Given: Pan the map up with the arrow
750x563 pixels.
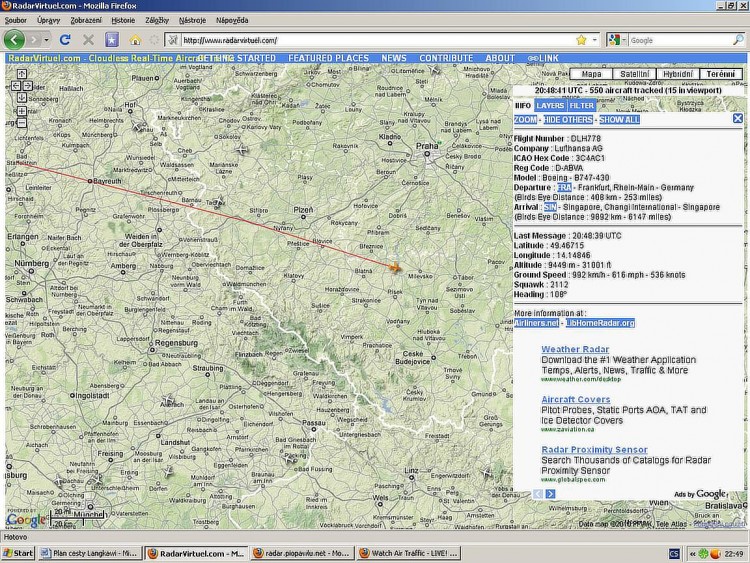Looking at the screenshot, I should point(22,74).
